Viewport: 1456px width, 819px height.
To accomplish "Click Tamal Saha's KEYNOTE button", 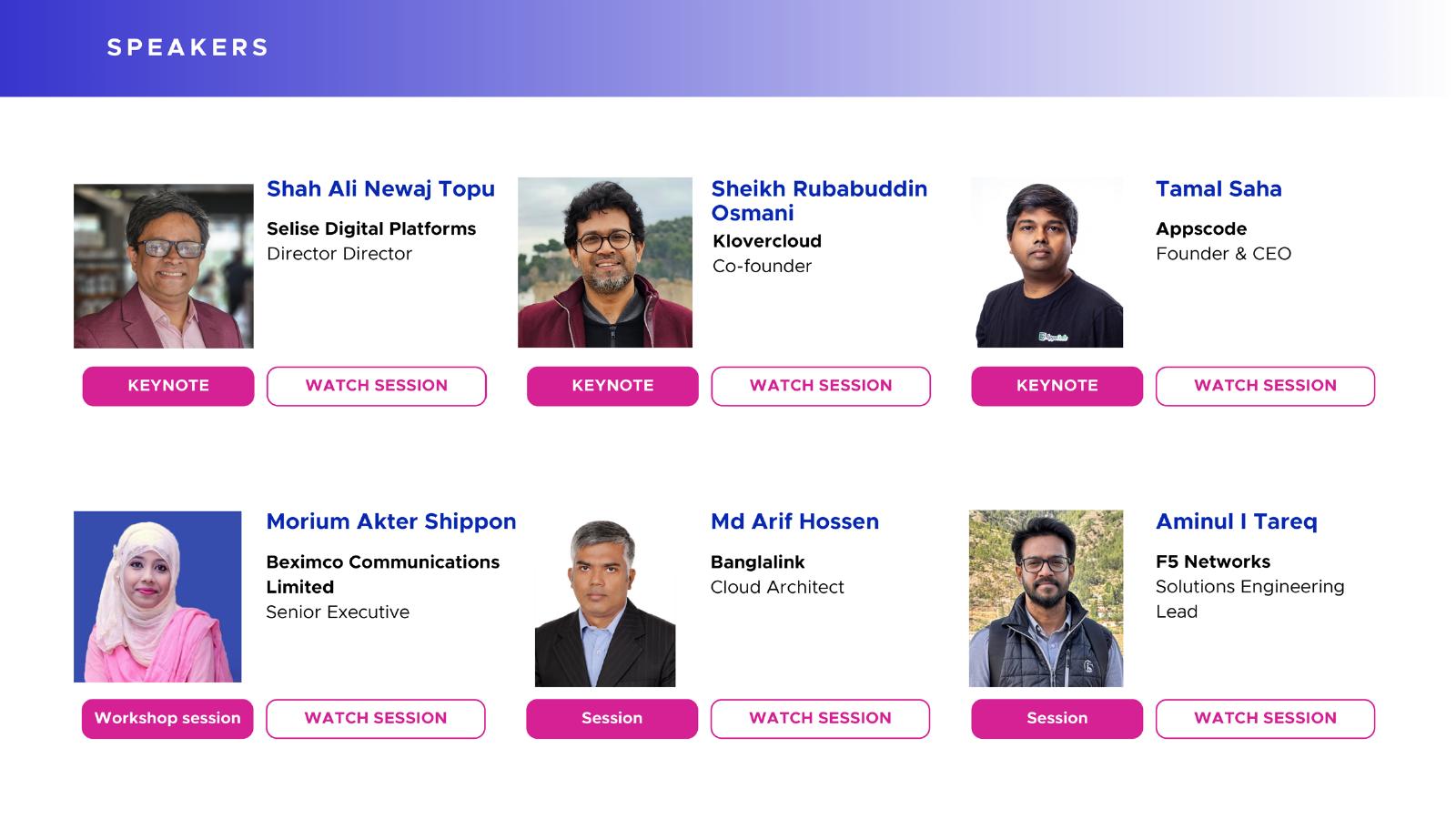I will tap(1057, 386).
